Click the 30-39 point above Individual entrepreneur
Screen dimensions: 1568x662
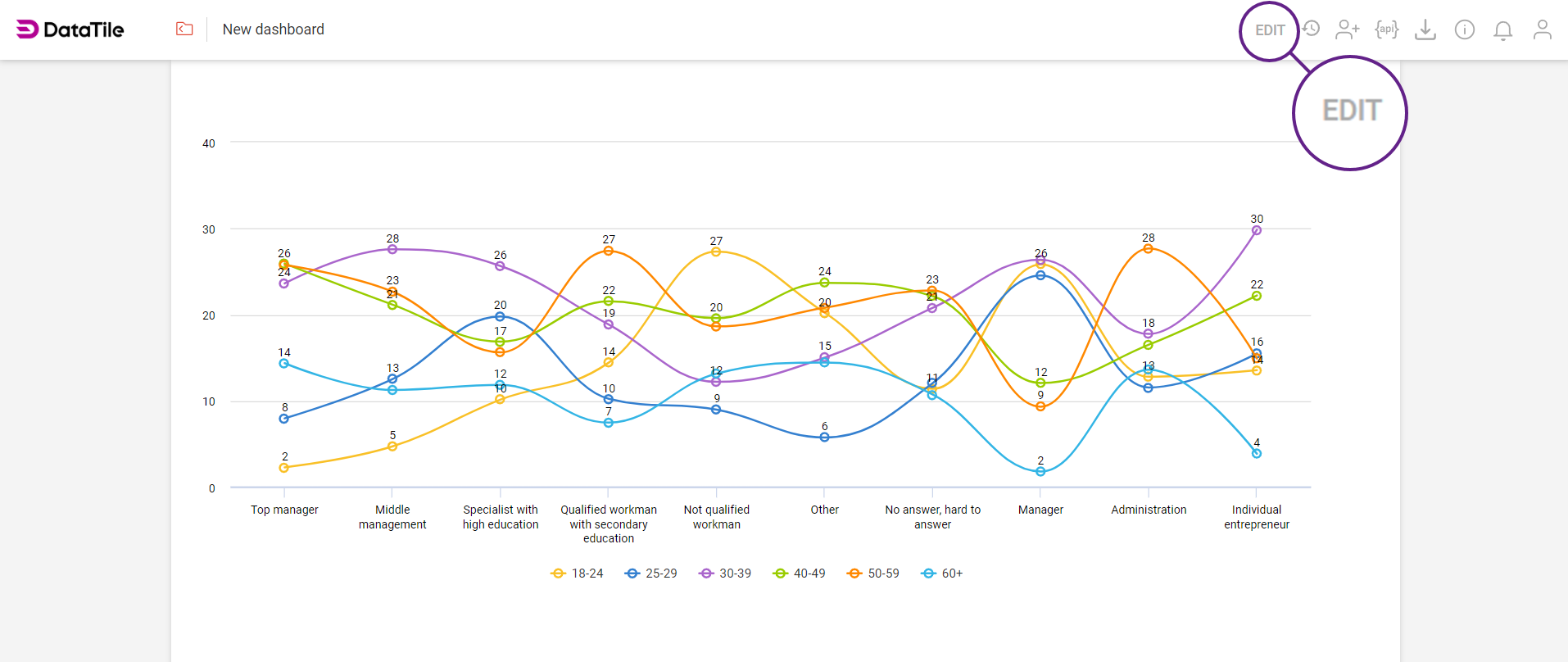tap(1257, 231)
